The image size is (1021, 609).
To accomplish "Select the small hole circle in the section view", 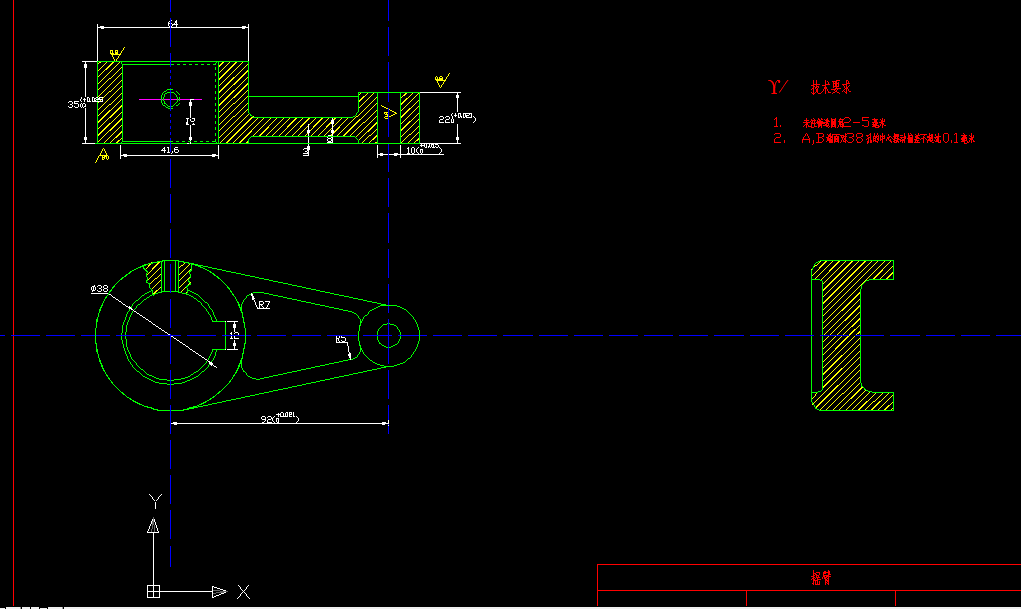I will (x=170, y=99).
